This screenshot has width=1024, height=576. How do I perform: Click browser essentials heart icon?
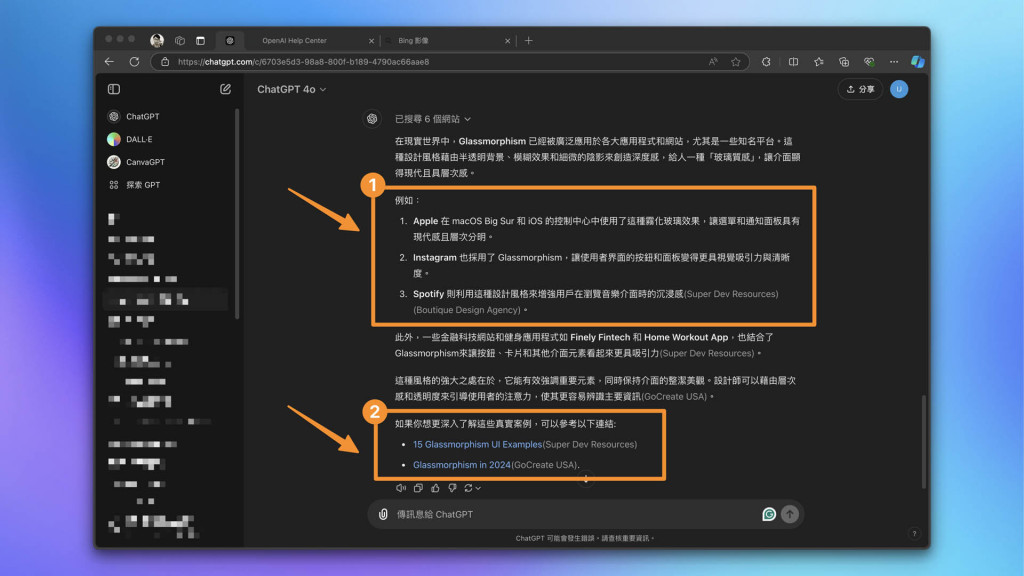pyautogui.click(x=869, y=61)
